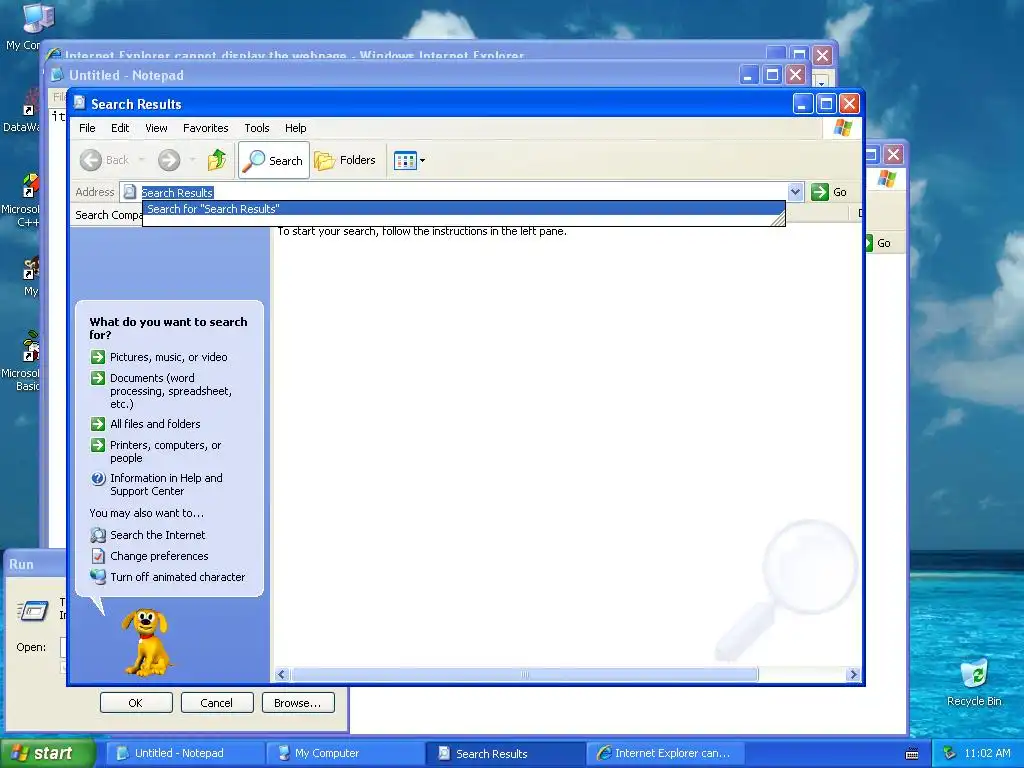Maximize the Search Results window
The width and height of the screenshot is (1024, 768).
click(x=826, y=103)
